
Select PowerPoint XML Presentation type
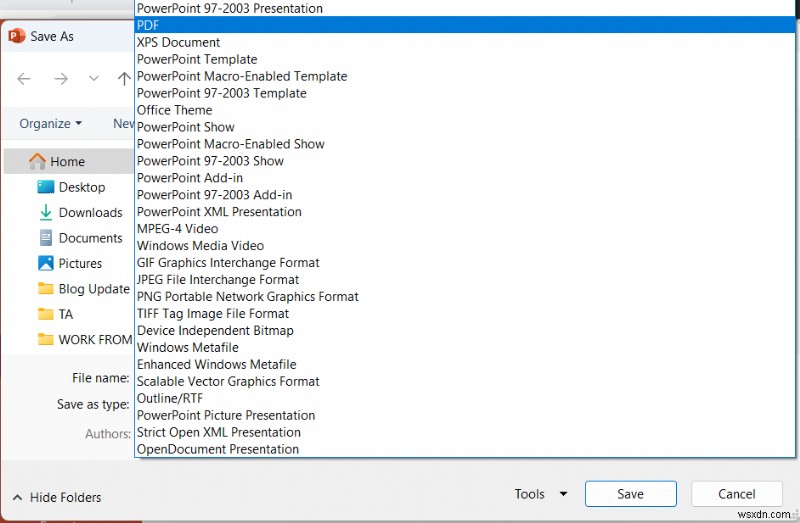[465, 212]
